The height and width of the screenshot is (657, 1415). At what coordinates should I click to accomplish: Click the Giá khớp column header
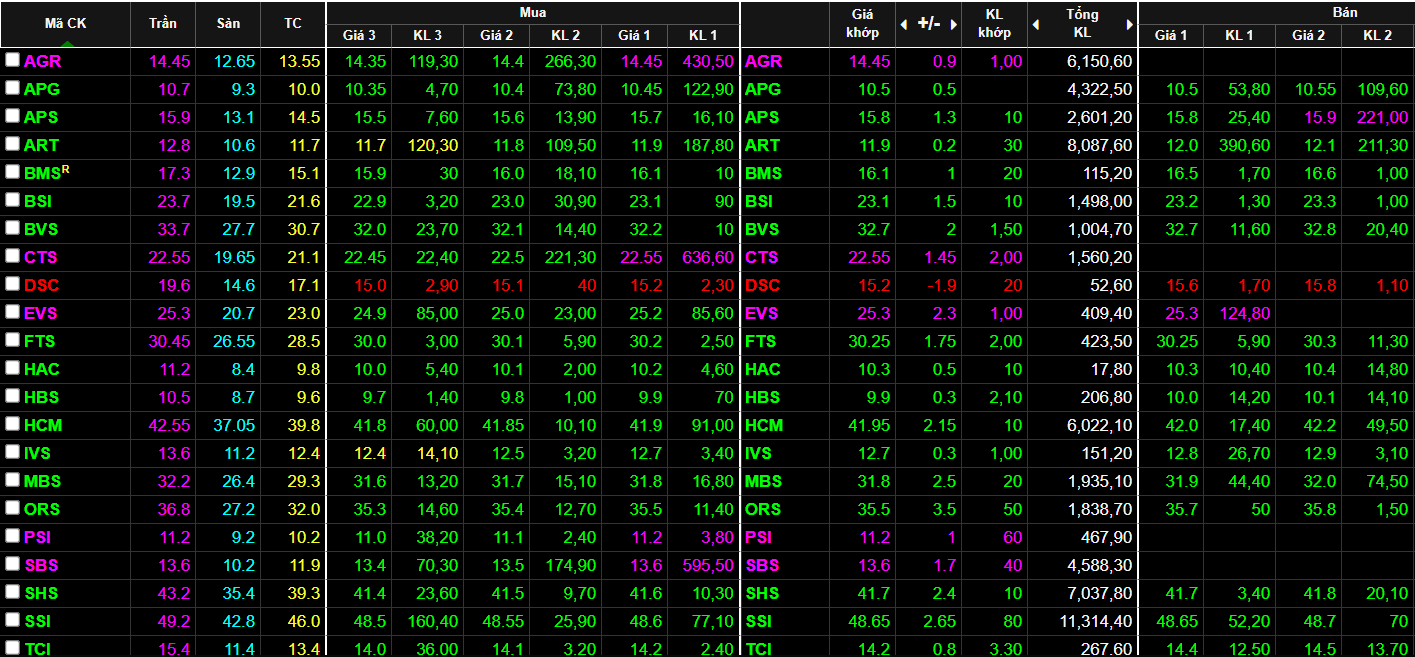863,23
